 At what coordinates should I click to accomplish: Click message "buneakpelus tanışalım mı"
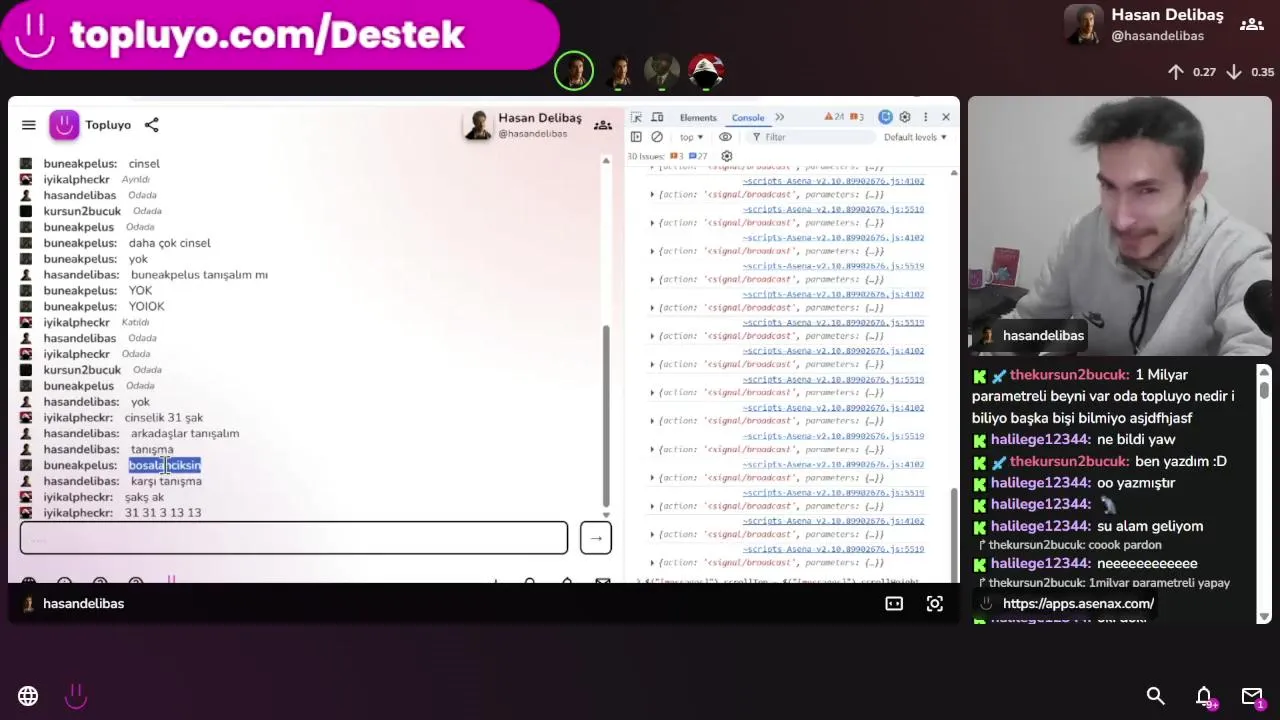tap(199, 275)
